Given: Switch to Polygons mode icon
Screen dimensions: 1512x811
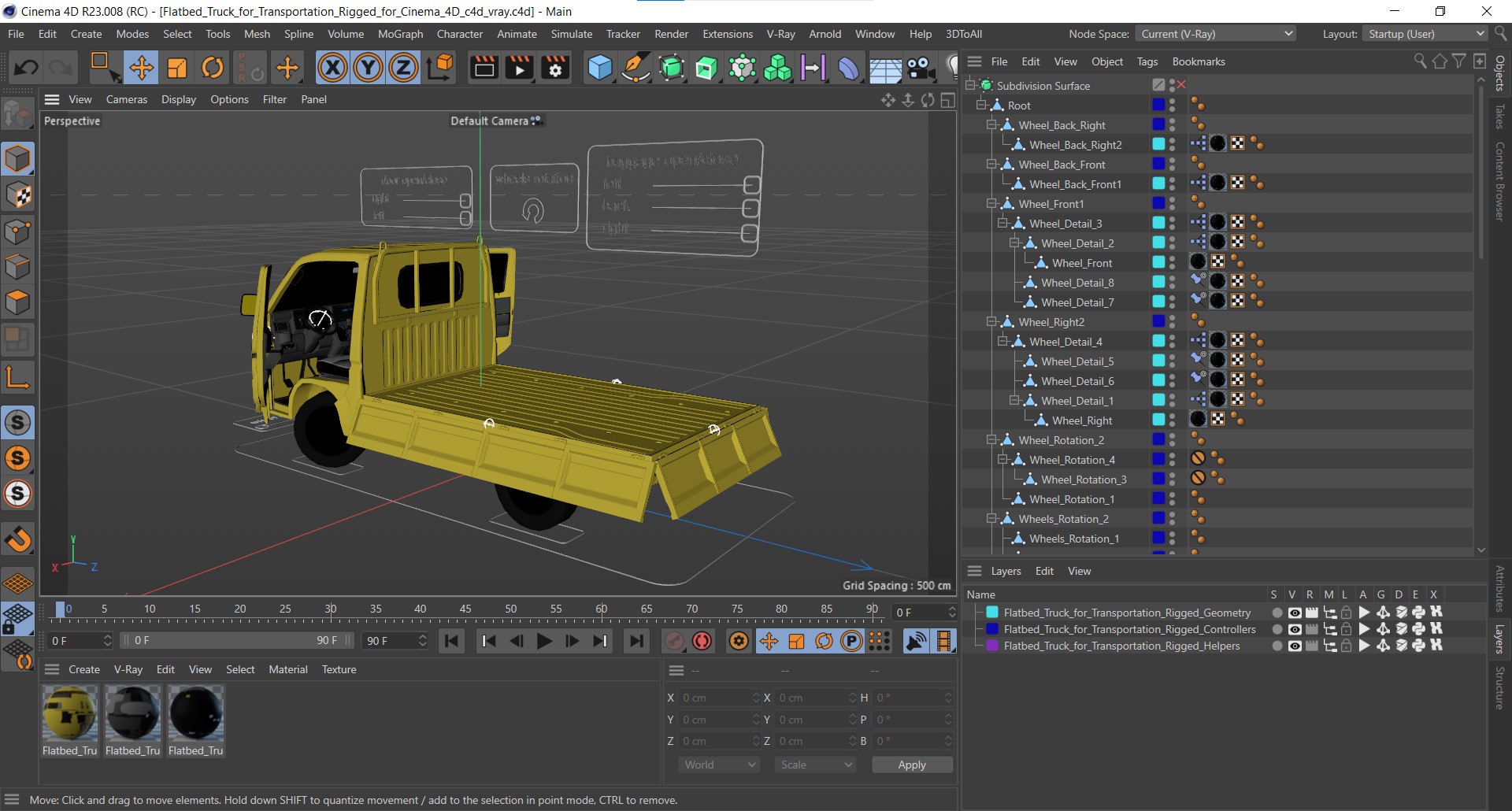Looking at the screenshot, I should coord(17,302).
